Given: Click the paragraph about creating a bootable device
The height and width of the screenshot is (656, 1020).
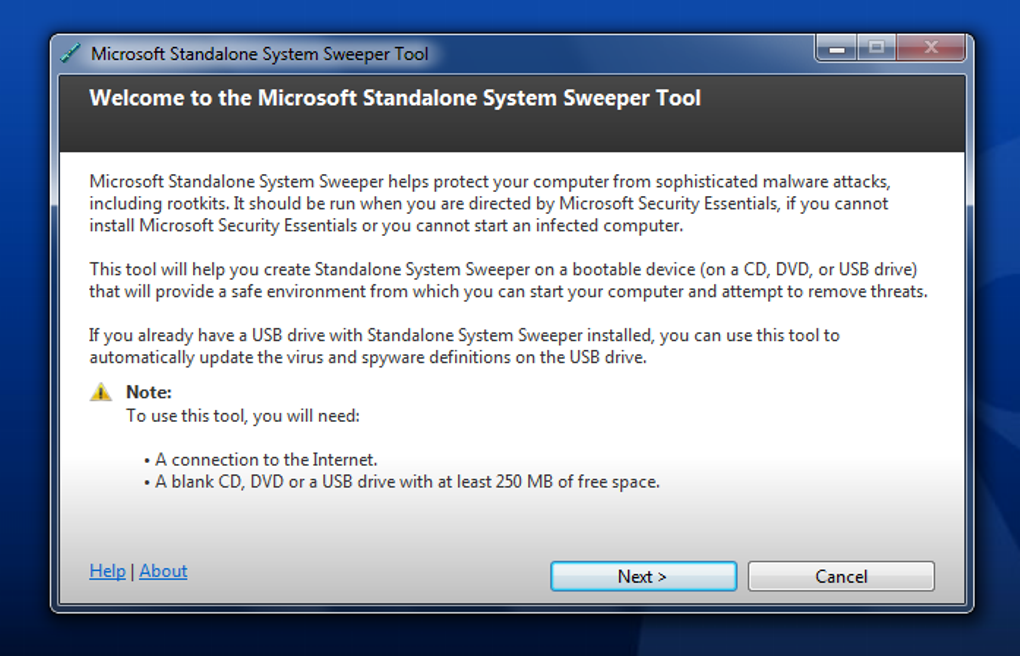Looking at the screenshot, I should [x=508, y=281].
